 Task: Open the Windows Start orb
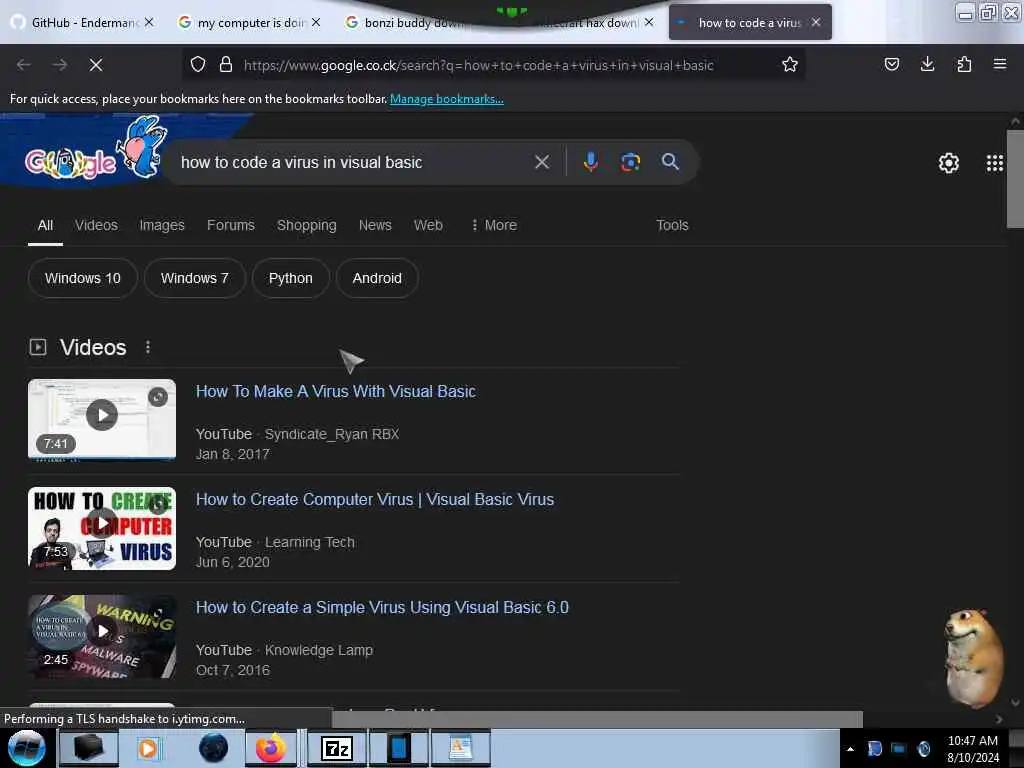(26, 748)
